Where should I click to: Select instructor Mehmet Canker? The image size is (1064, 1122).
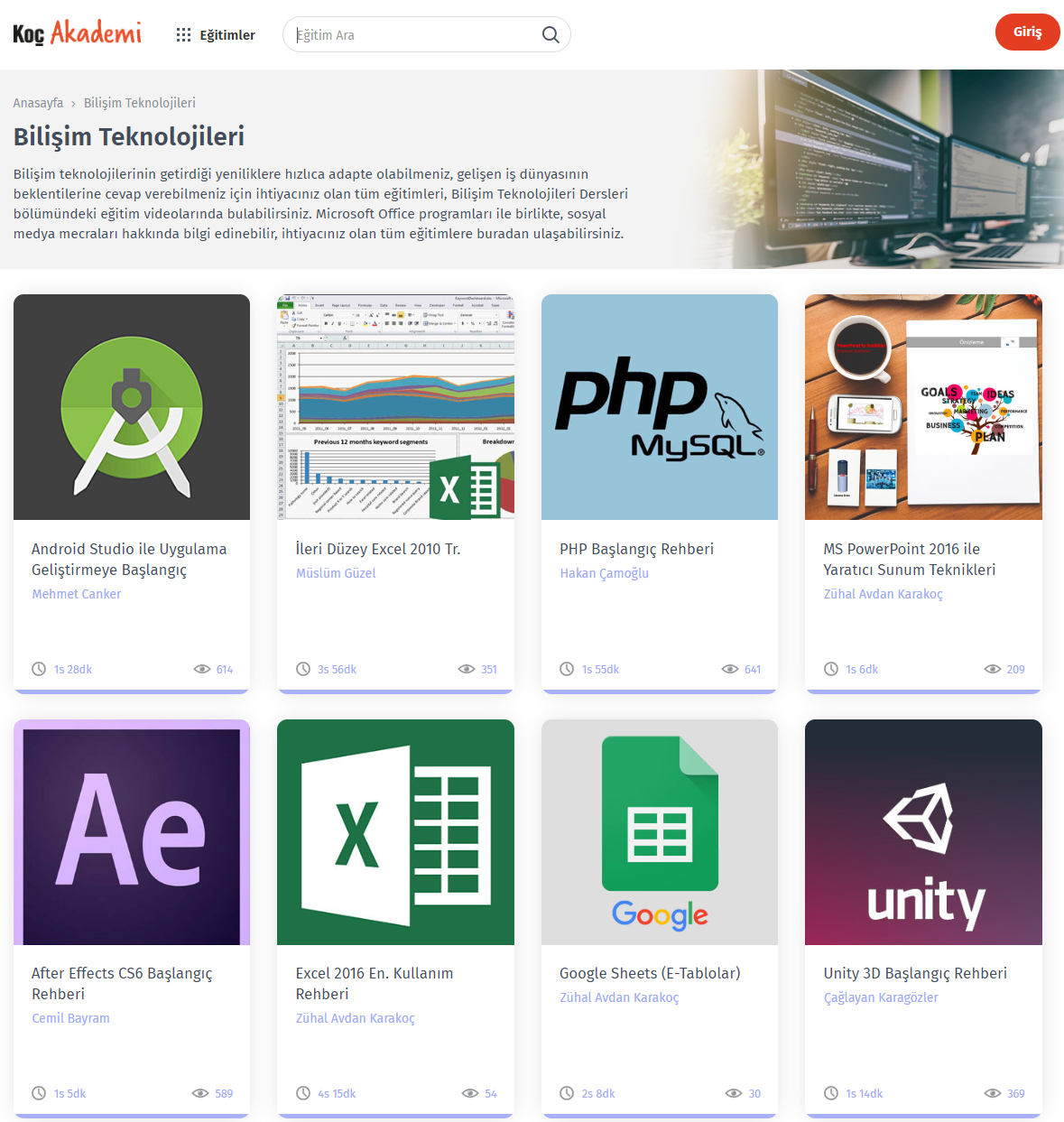tap(77, 594)
